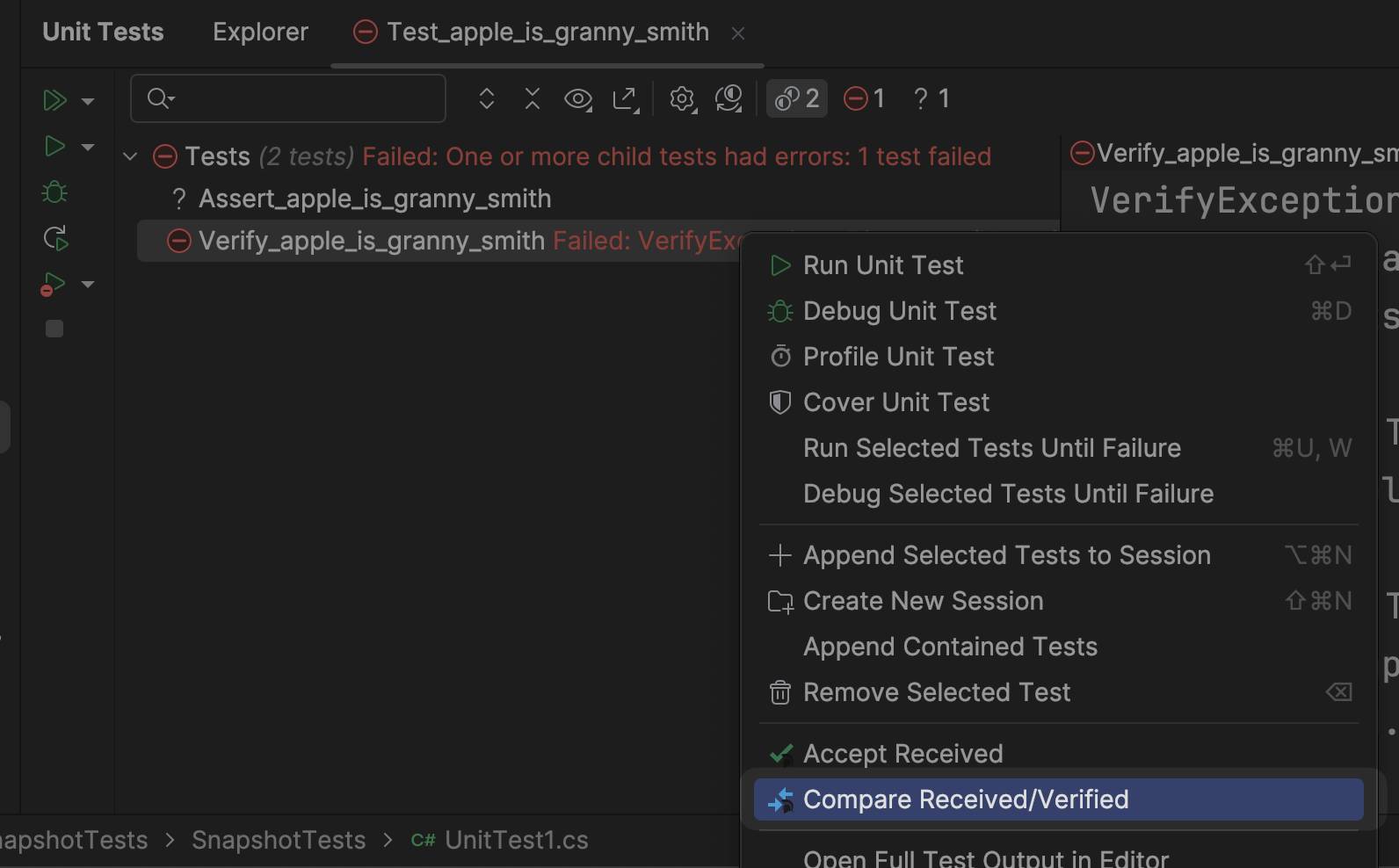The image size is (1399, 868).
Task: Choose Create New Session menu item
Action: (1059, 601)
